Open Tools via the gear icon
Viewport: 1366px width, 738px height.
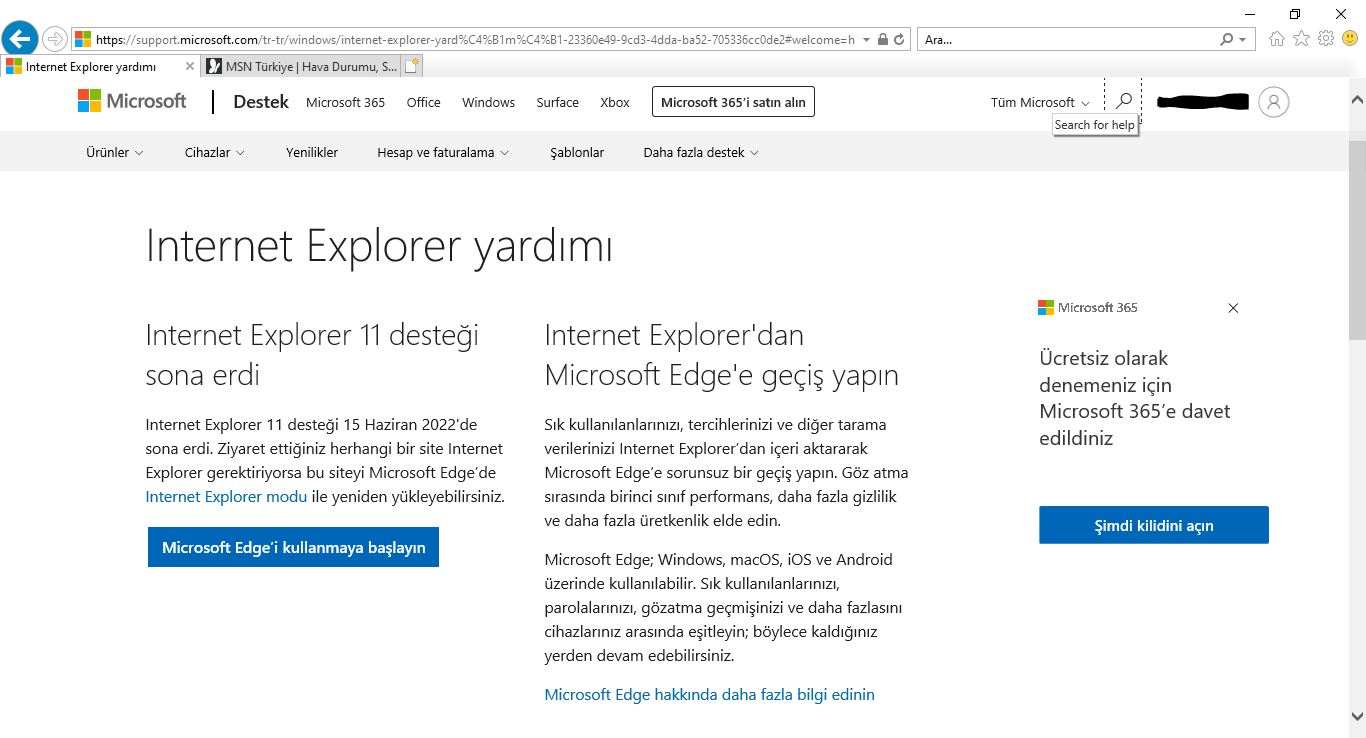pyautogui.click(x=1326, y=39)
